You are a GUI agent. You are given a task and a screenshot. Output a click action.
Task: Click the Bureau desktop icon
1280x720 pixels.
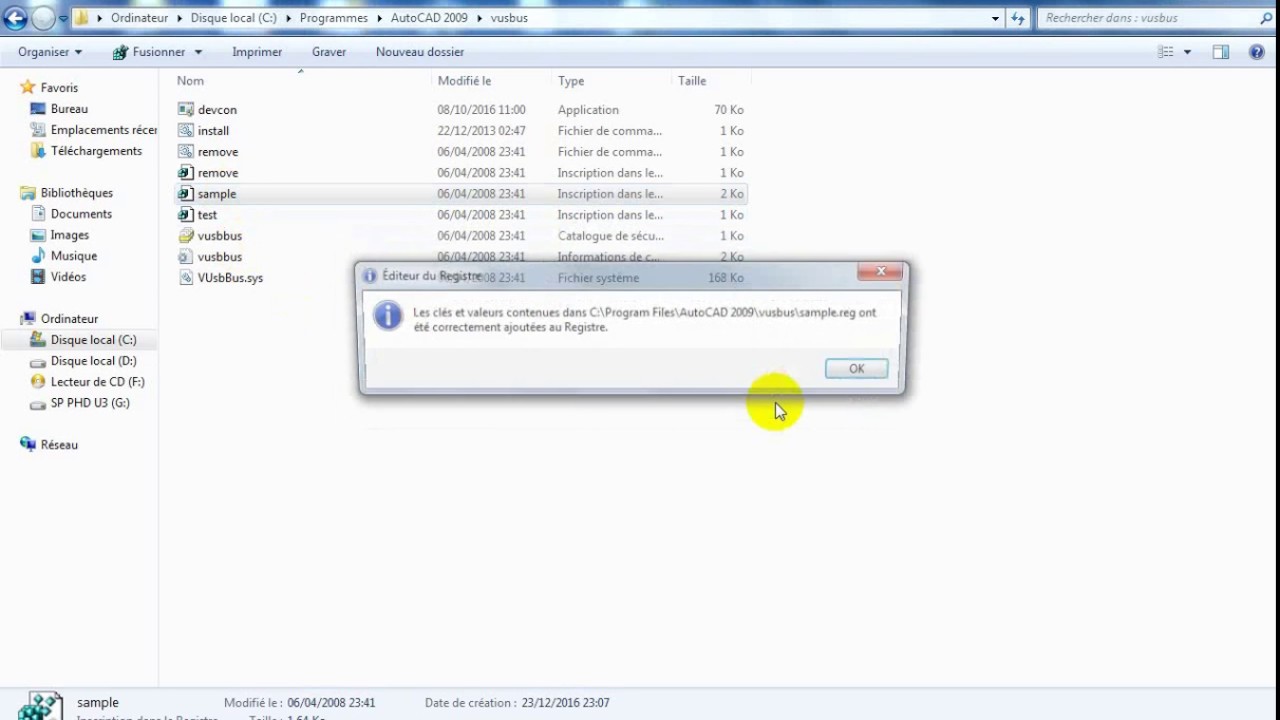pos(38,109)
